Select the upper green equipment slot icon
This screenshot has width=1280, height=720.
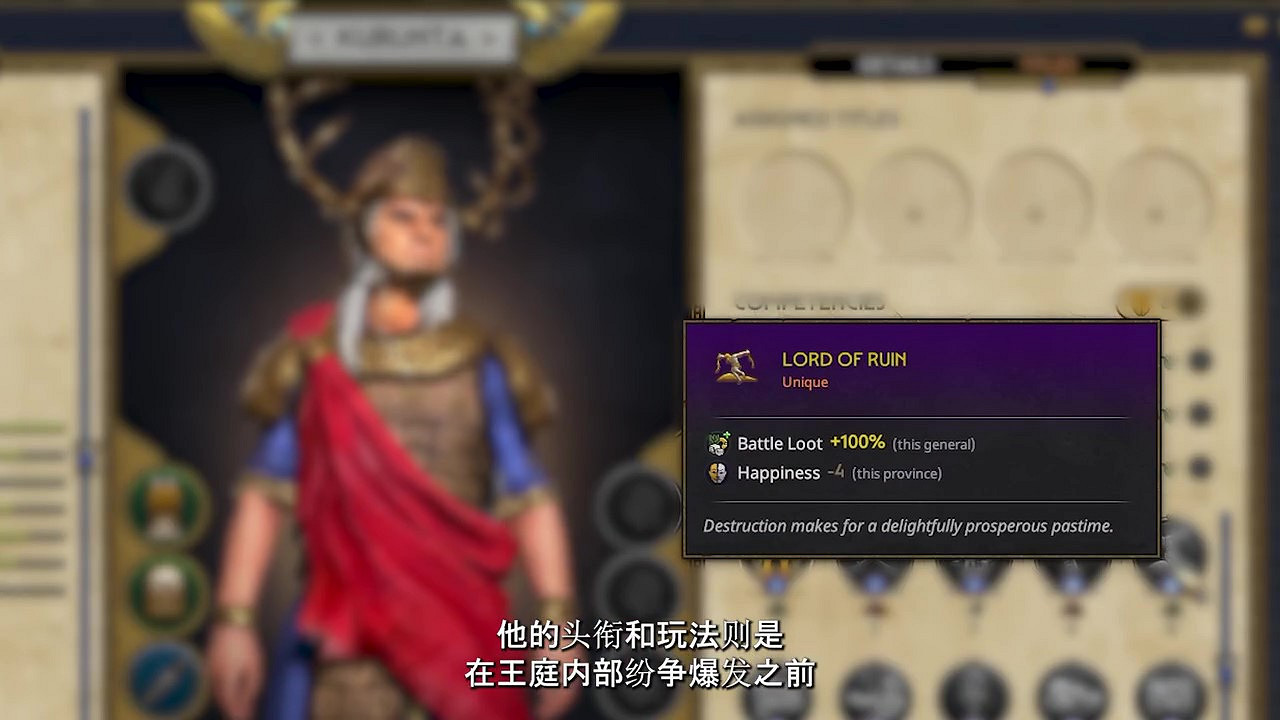coord(168,505)
